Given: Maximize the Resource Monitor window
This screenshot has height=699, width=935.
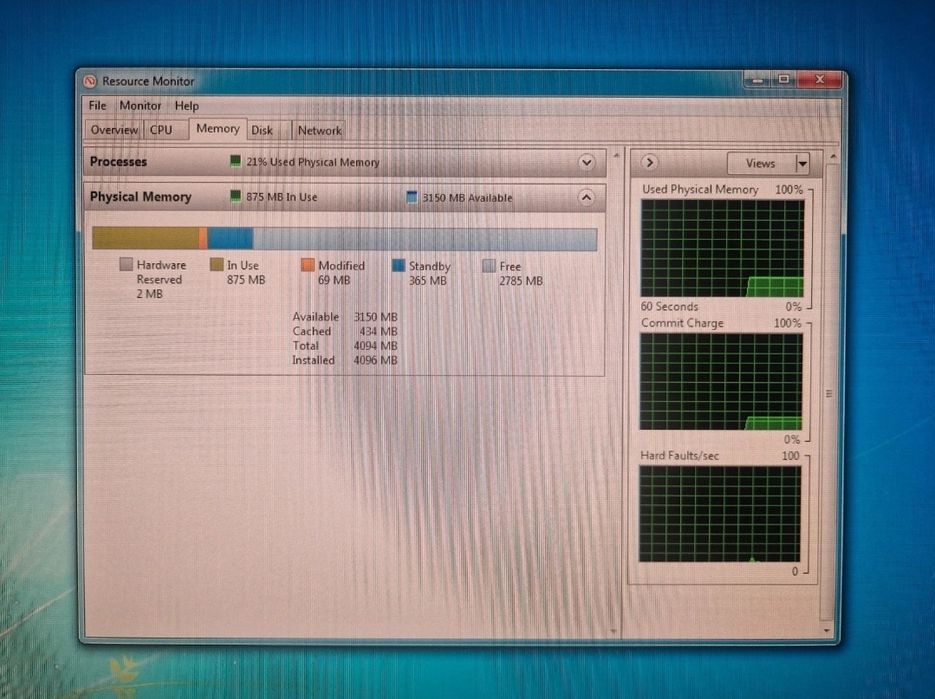Looking at the screenshot, I should (784, 79).
